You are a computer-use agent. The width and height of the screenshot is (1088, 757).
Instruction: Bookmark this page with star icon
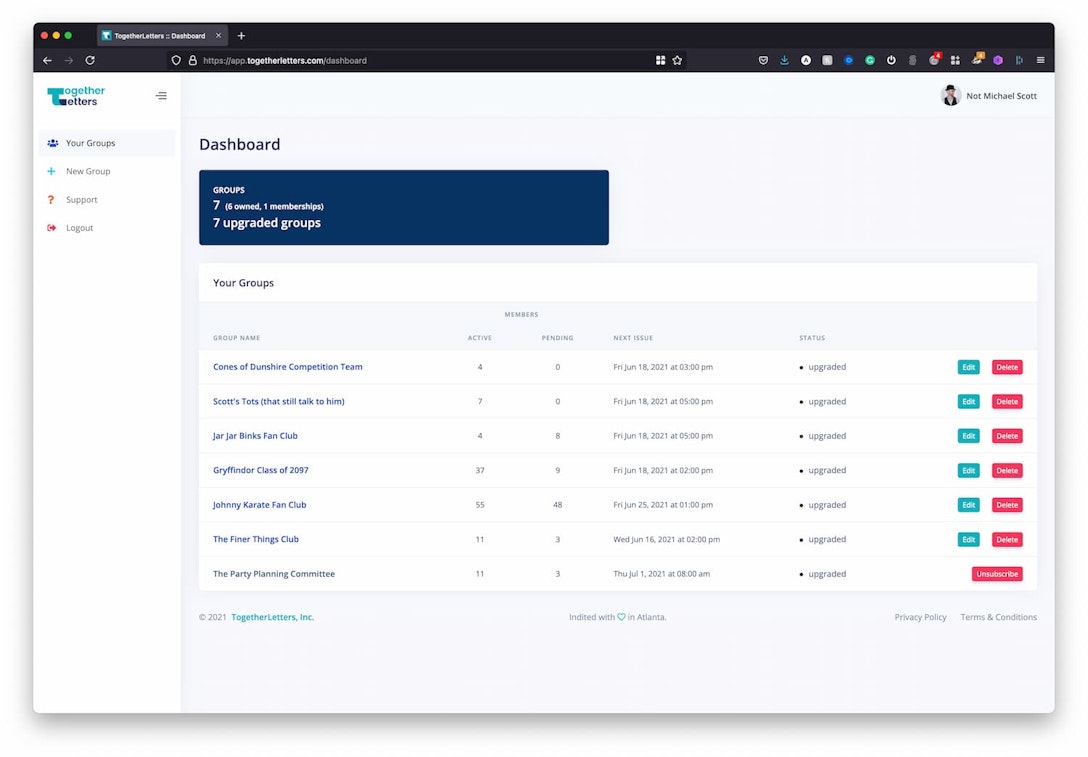[x=677, y=60]
